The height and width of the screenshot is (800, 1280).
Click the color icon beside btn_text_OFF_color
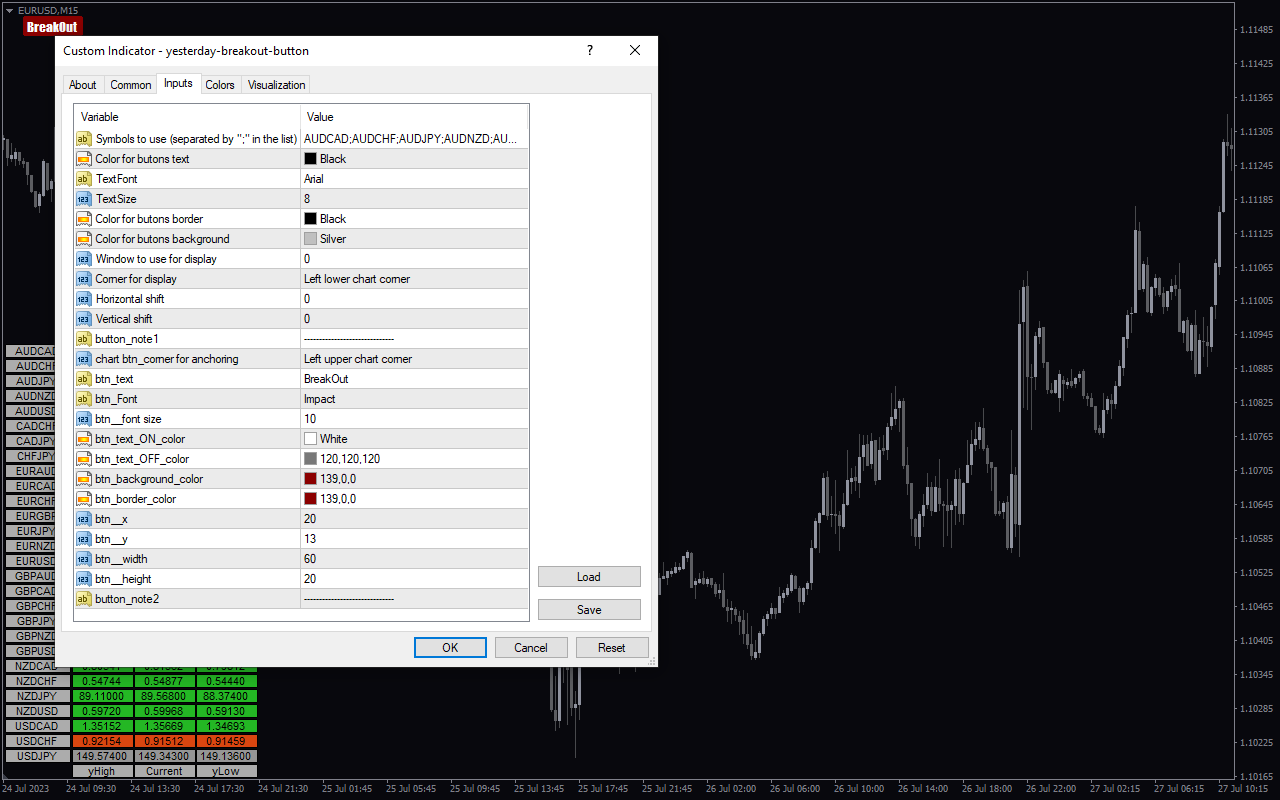pos(84,459)
